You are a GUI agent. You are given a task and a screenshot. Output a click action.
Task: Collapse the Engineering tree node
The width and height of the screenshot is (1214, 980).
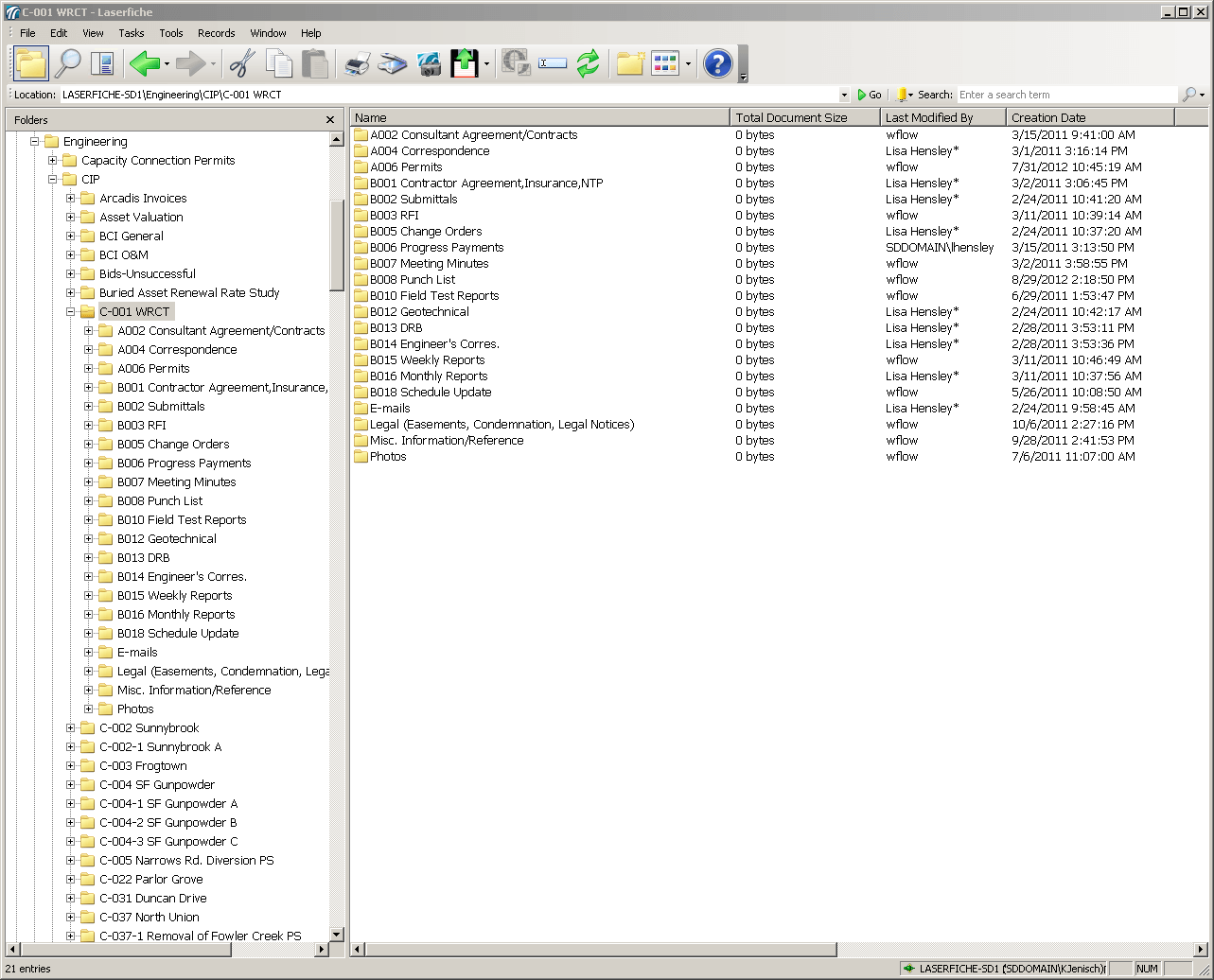click(34, 141)
